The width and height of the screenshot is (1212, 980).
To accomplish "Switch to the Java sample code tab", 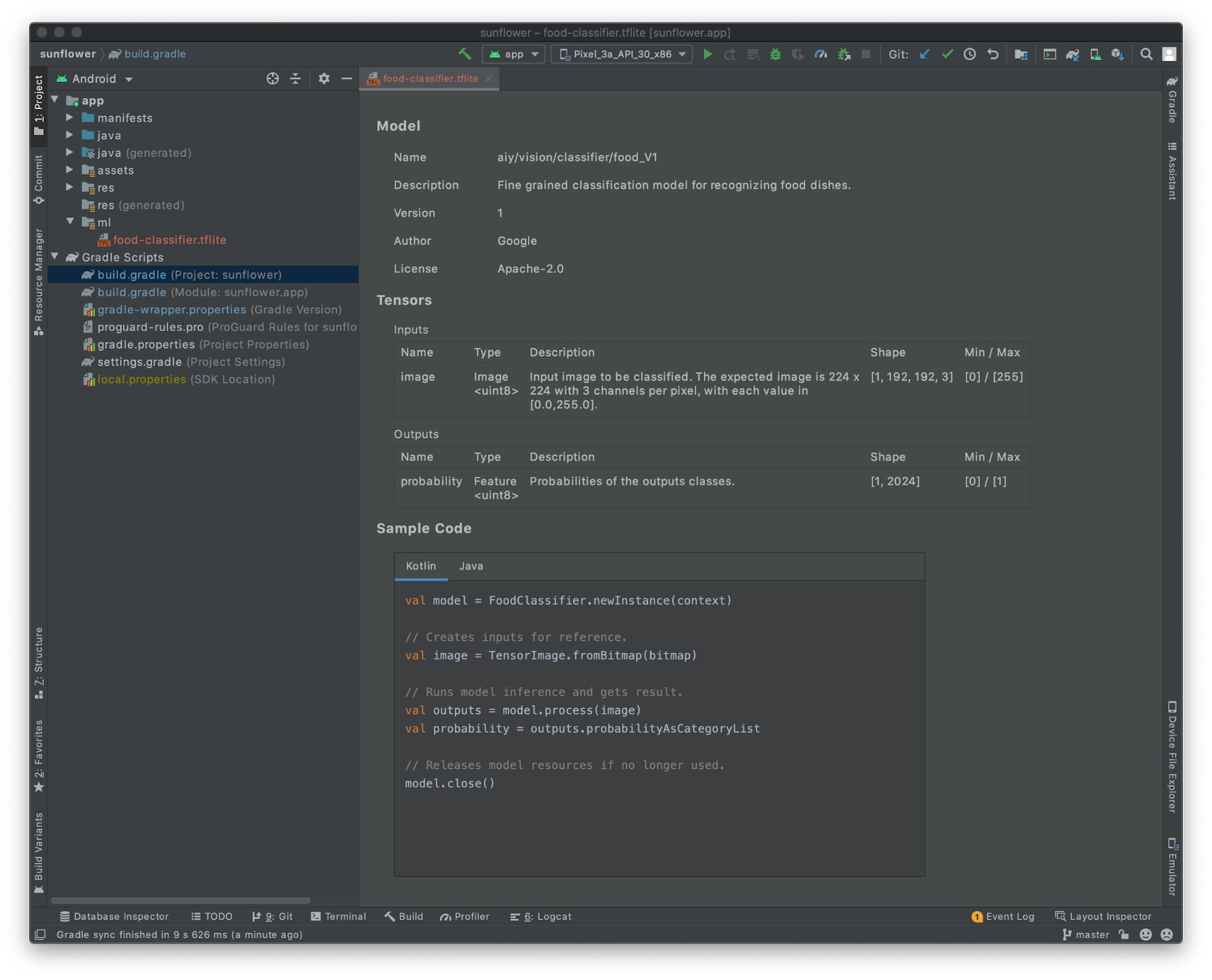I will [471, 566].
